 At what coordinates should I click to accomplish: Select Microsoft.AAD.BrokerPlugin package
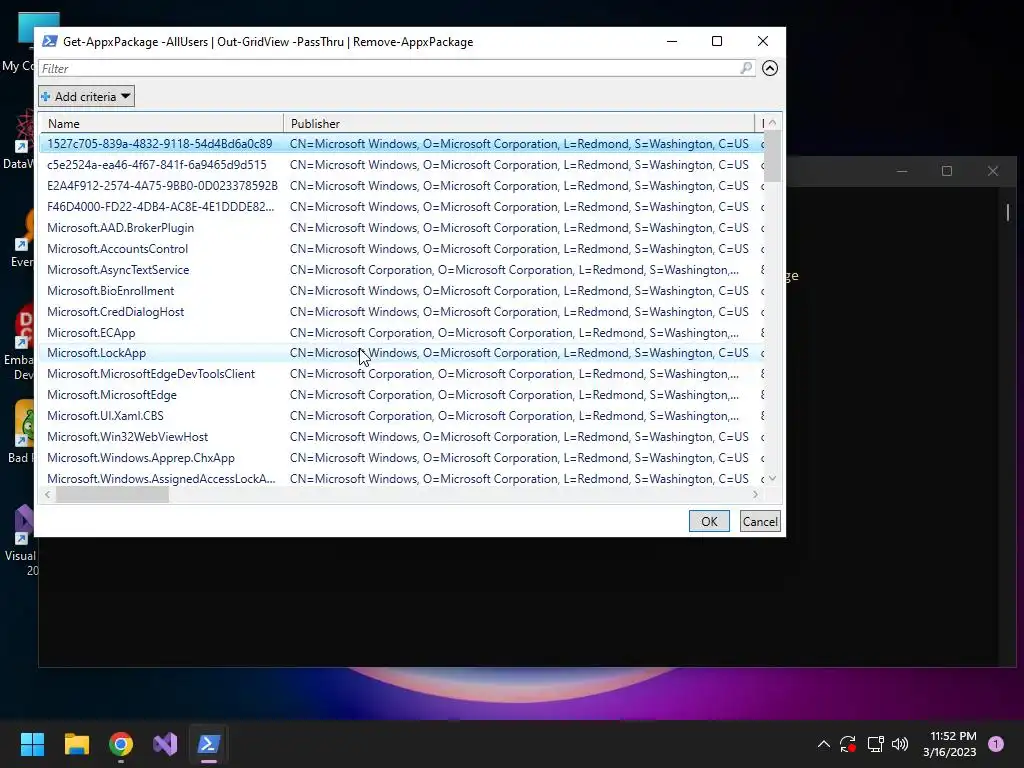(x=402, y=228)
